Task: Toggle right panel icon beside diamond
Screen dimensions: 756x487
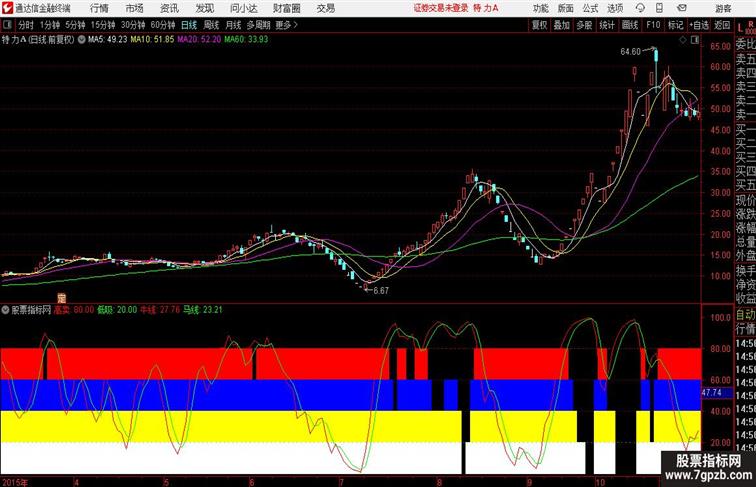Action: (695, 40)
